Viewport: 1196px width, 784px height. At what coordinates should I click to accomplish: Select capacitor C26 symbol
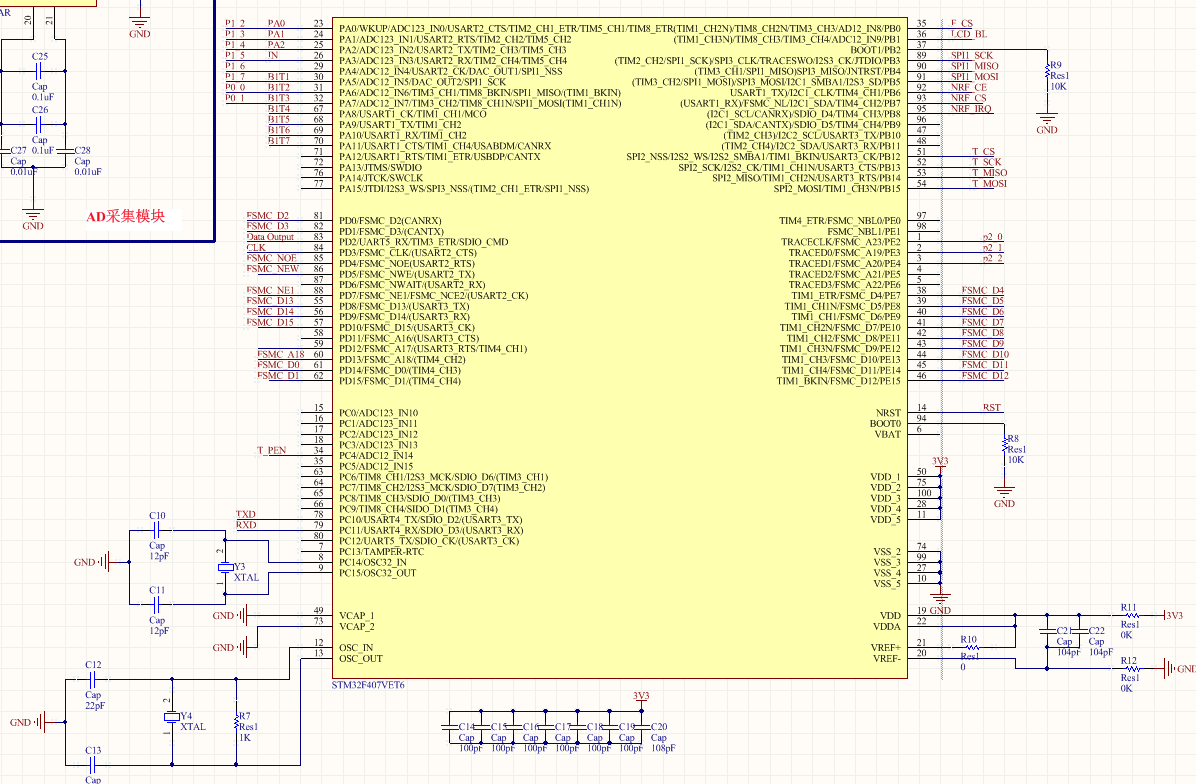point(40,124)
